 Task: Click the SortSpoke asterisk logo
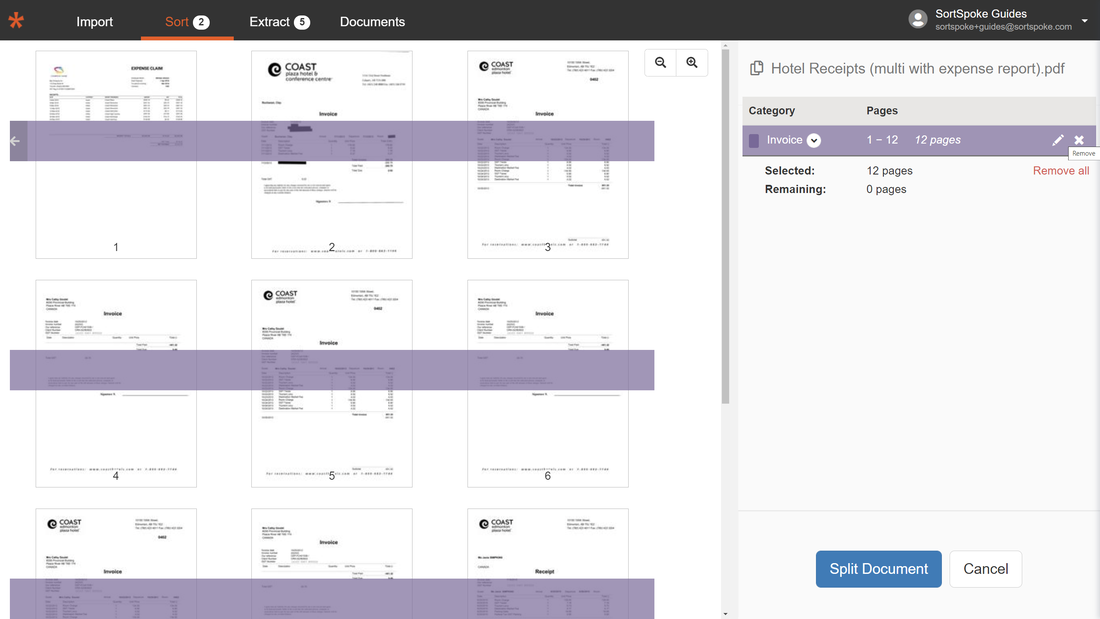tap(16, 20)
